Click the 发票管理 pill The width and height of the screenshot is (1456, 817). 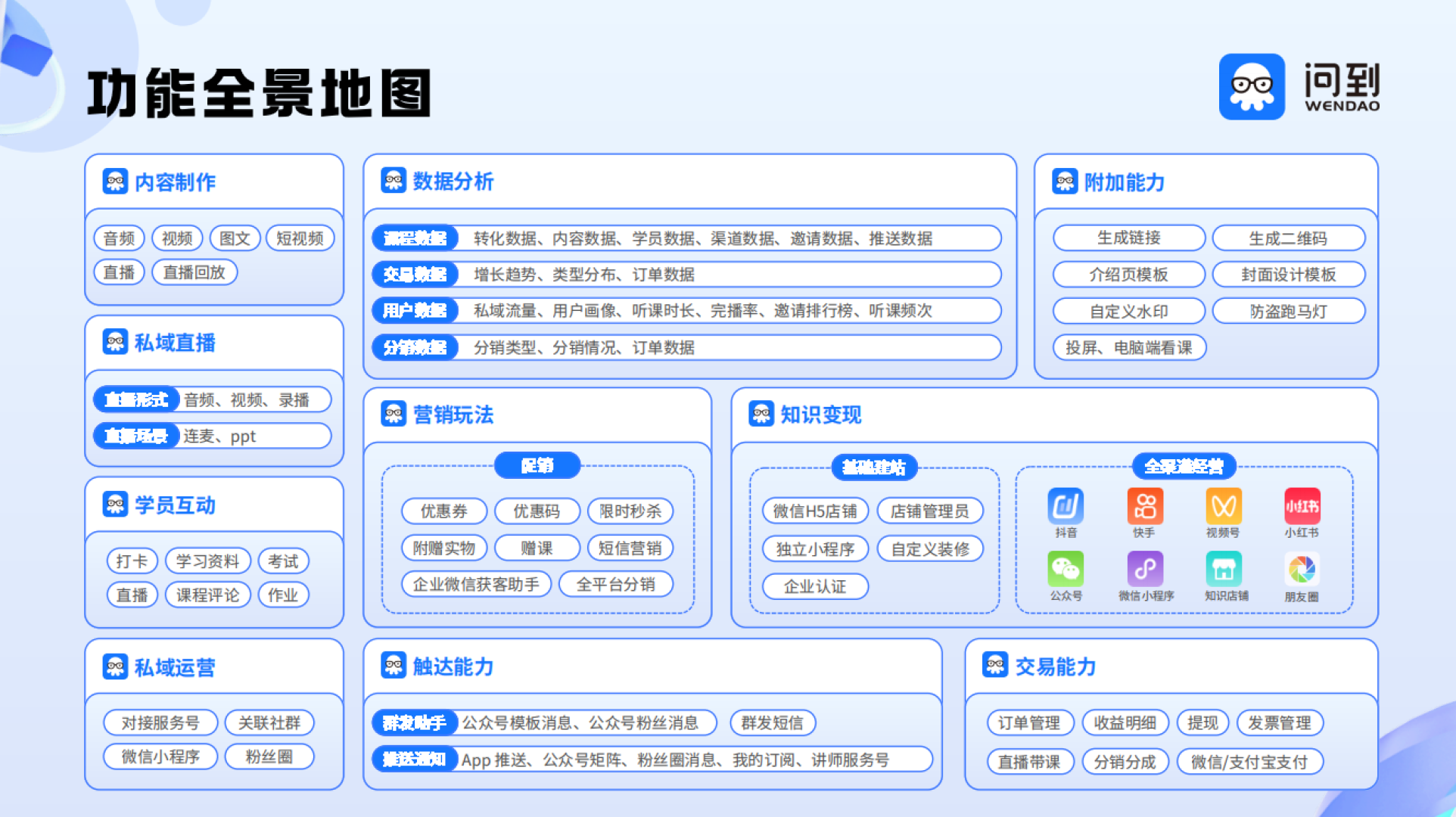click(1280, 722)
